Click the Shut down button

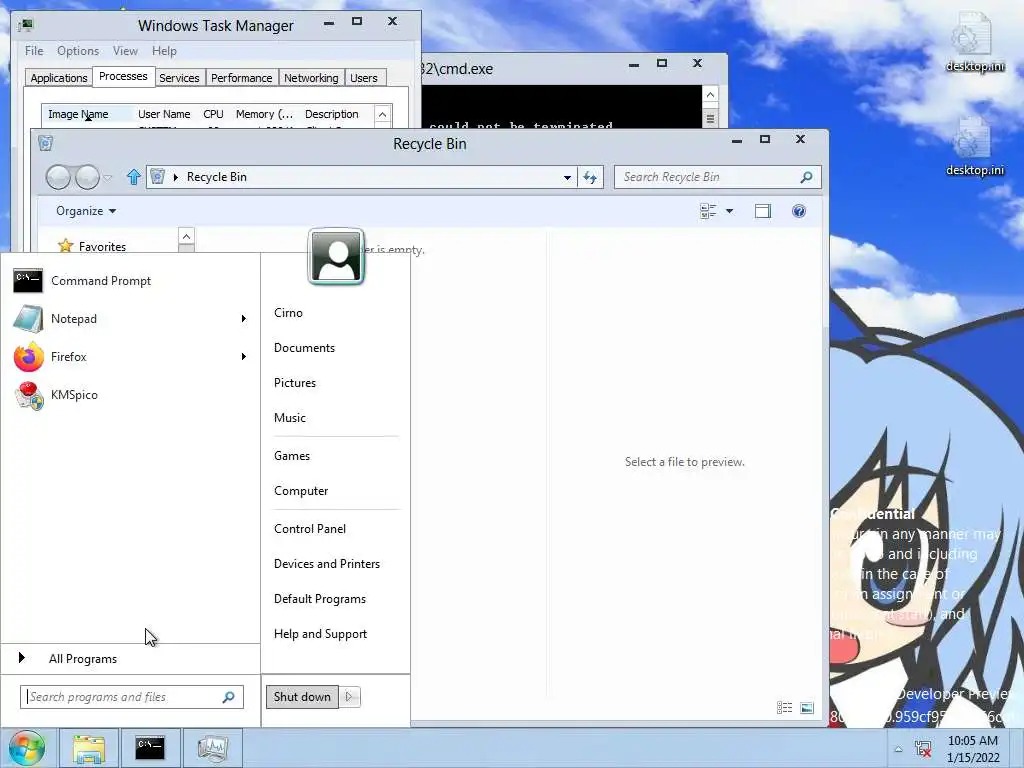pyautogui.click(x=302, y=697)
